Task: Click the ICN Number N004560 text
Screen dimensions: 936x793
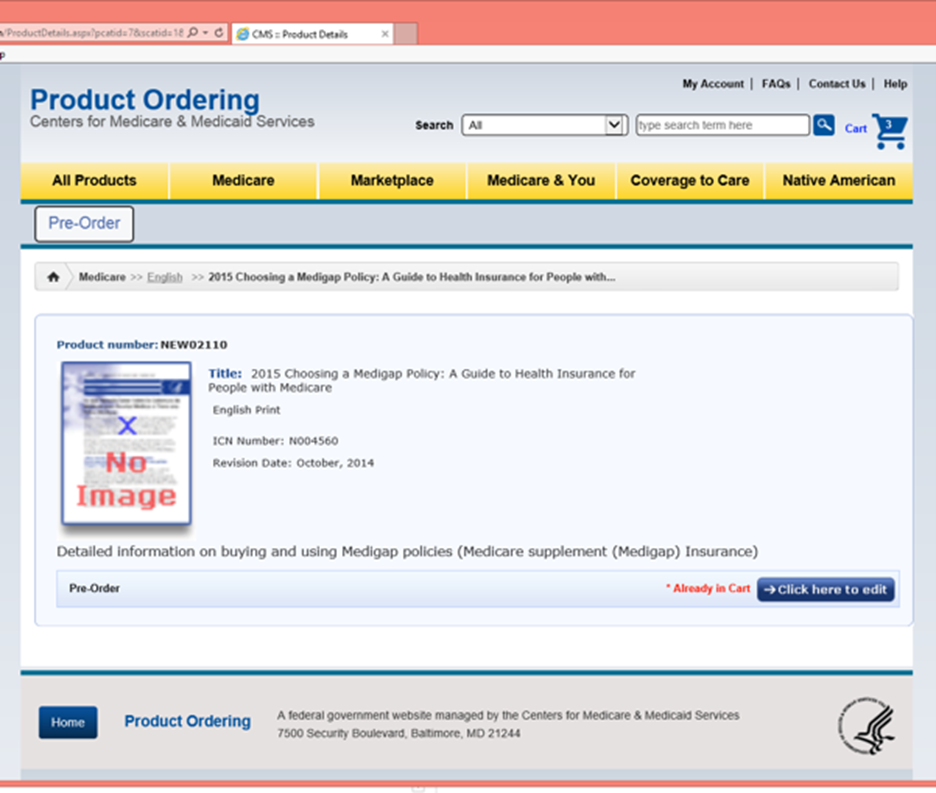Action: (275, 441)
